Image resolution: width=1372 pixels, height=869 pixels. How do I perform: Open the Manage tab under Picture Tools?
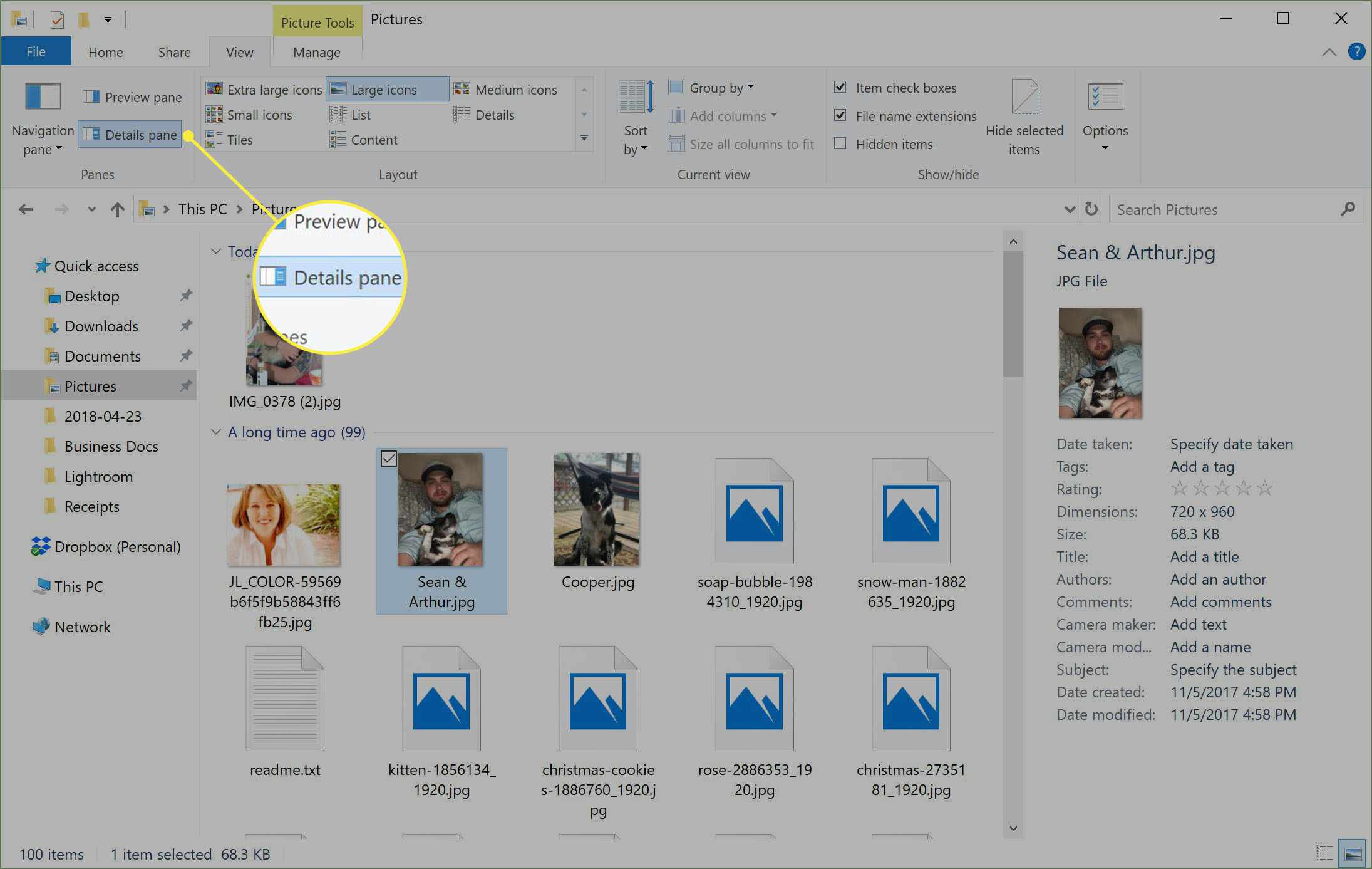(x=317, y=52)
